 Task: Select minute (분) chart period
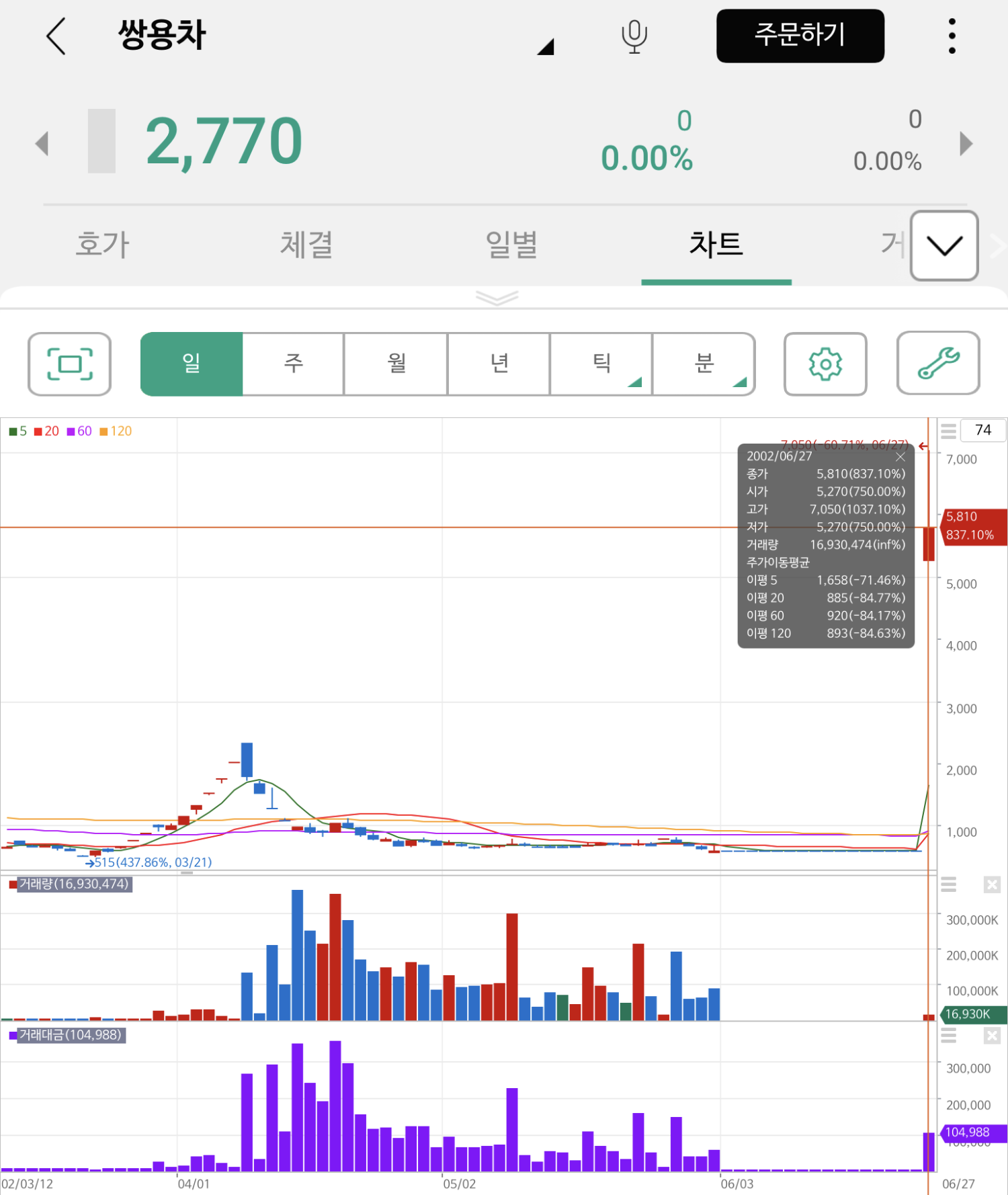704,364
